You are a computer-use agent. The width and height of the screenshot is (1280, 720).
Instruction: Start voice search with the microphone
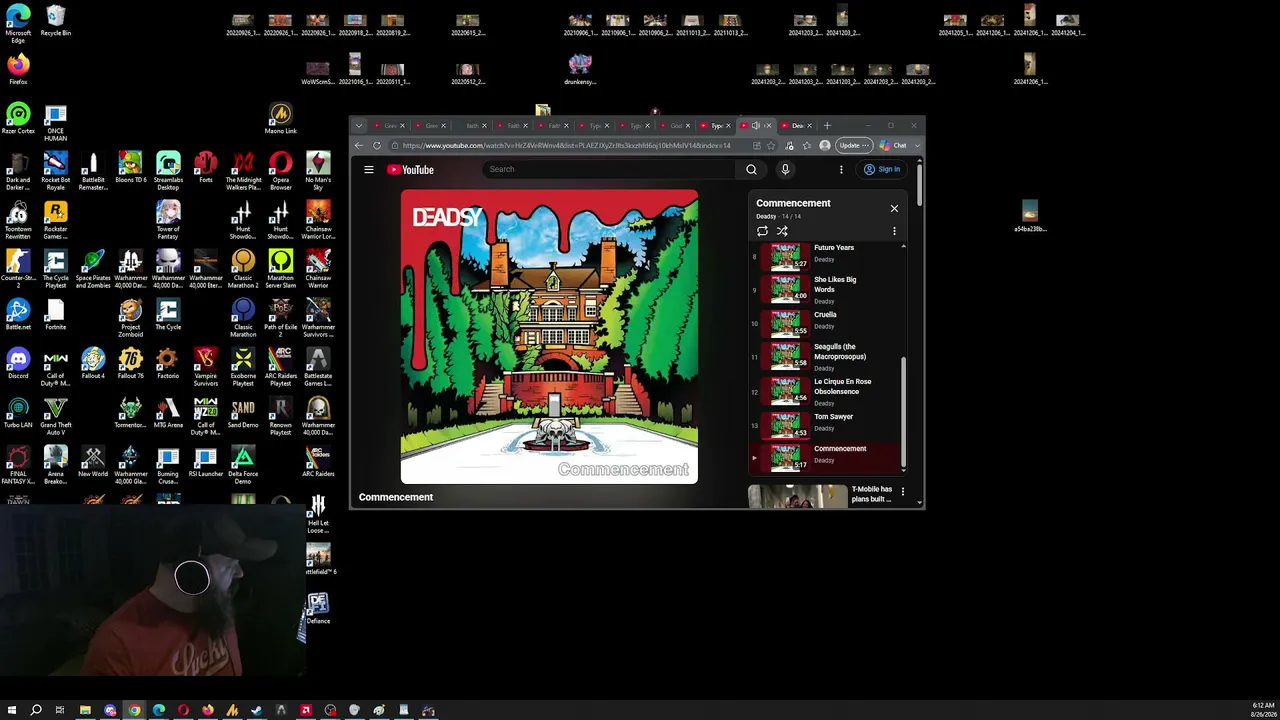coord(785,170)
